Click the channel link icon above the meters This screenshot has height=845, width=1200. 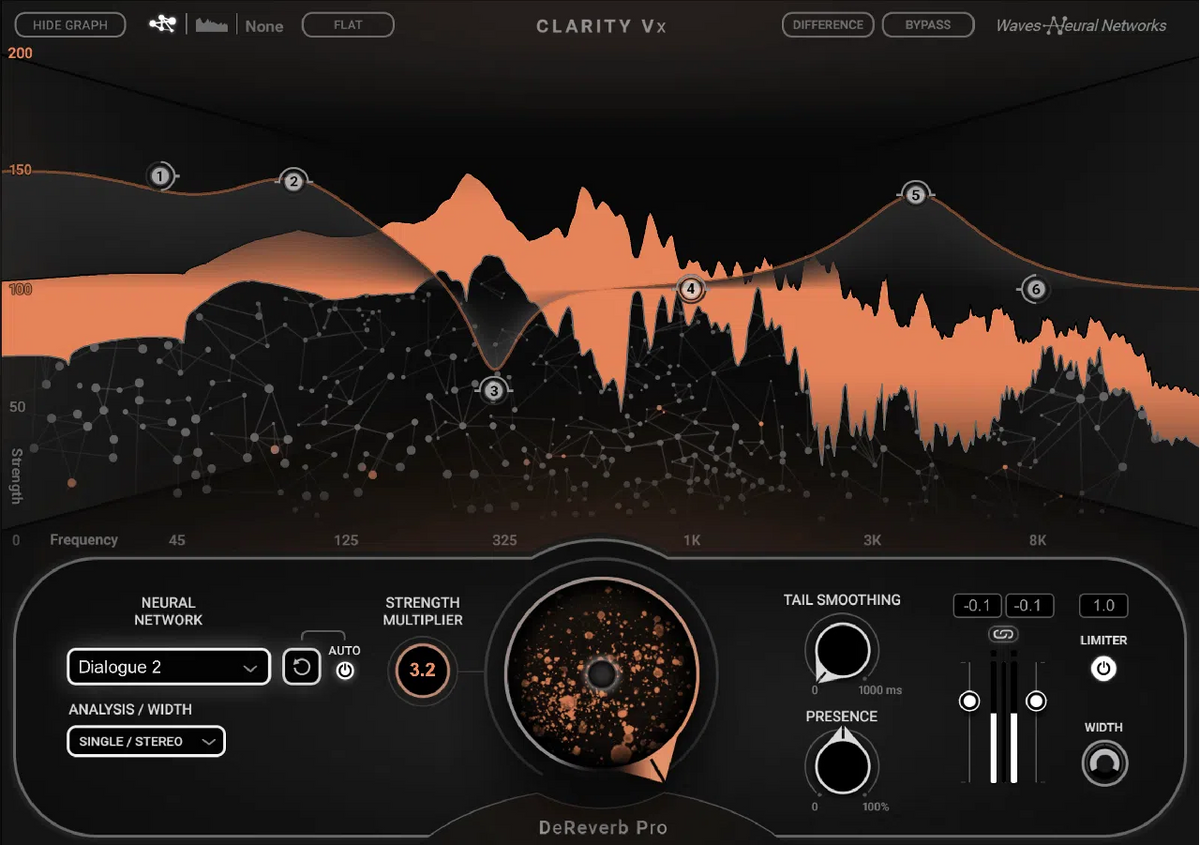click(x=1002, y=634)
